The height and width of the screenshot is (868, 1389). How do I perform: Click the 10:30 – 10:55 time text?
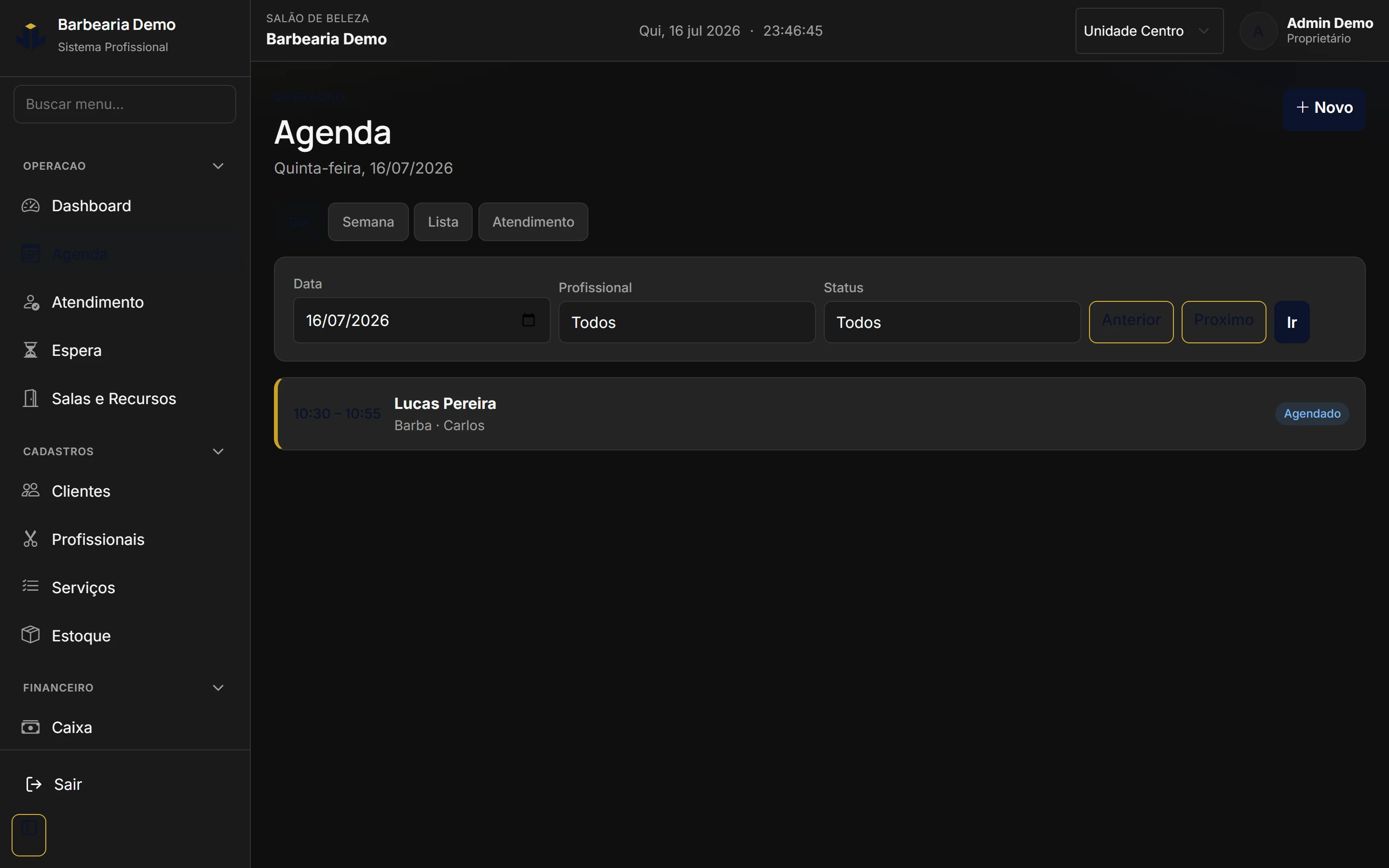(x=337, y=413)
